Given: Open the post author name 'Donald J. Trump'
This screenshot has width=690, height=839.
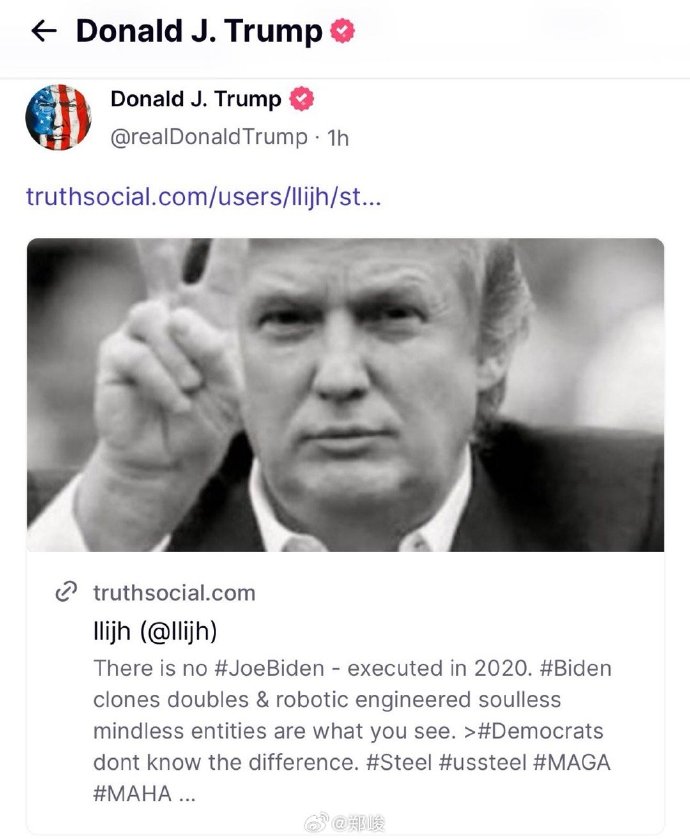Looking at the screenshot, I should point(196,99).
